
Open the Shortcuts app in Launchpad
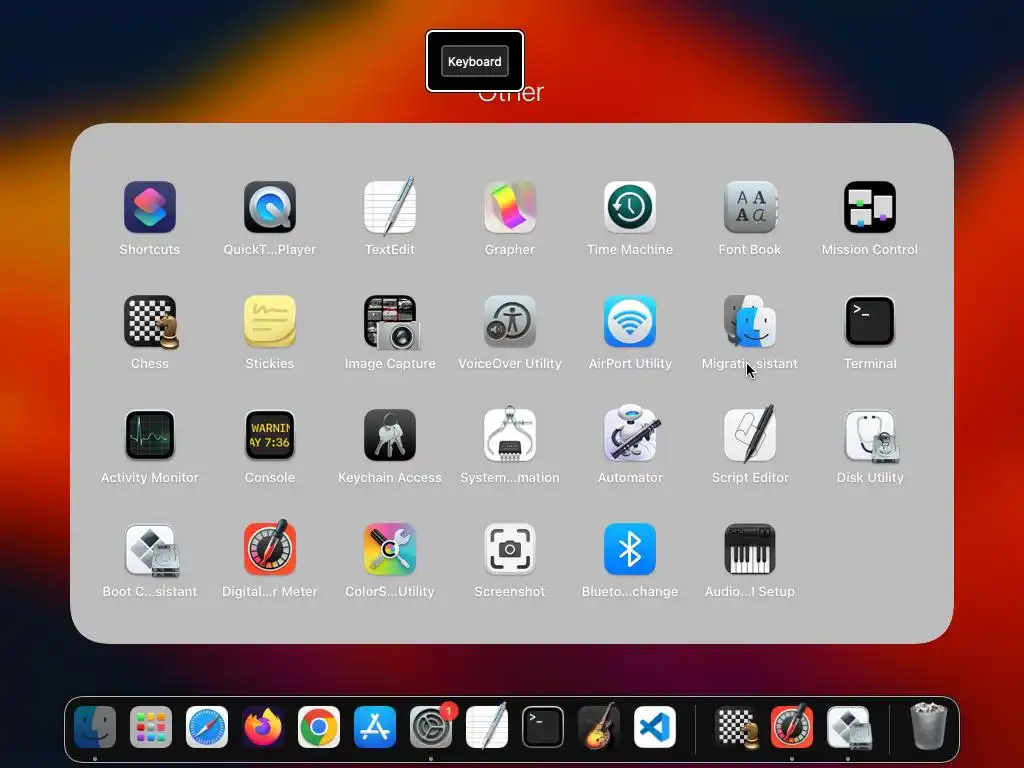pos(150,208)
